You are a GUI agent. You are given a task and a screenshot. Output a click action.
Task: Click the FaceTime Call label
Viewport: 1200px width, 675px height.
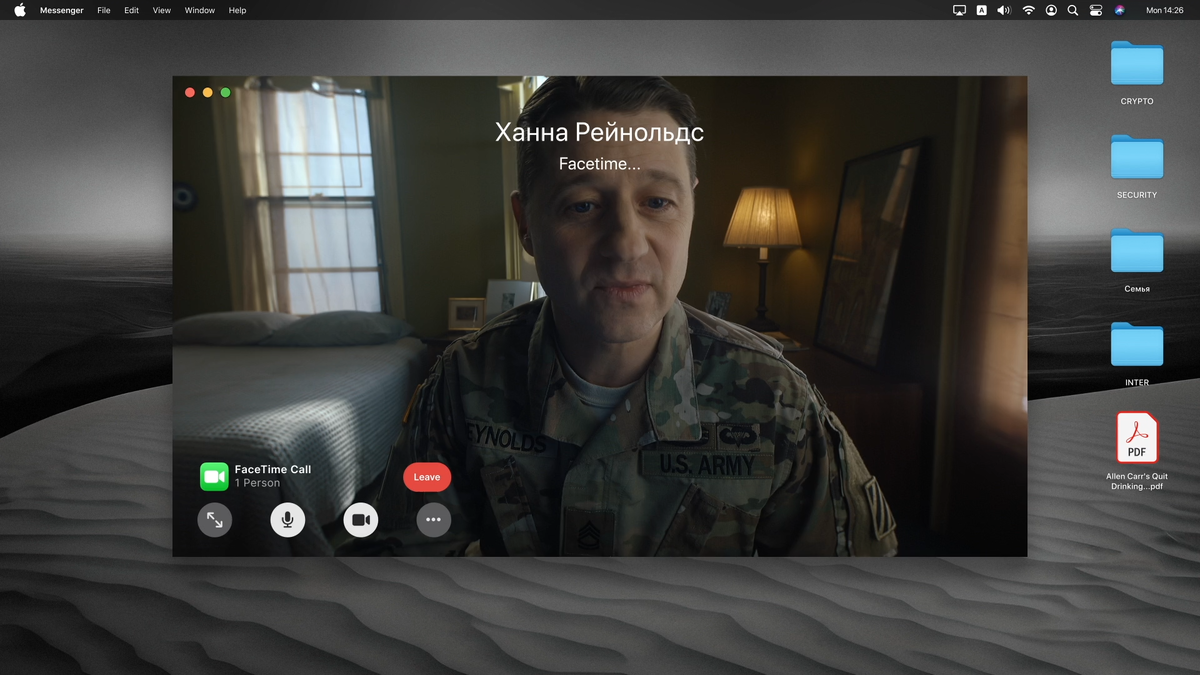tap(273, 469)
